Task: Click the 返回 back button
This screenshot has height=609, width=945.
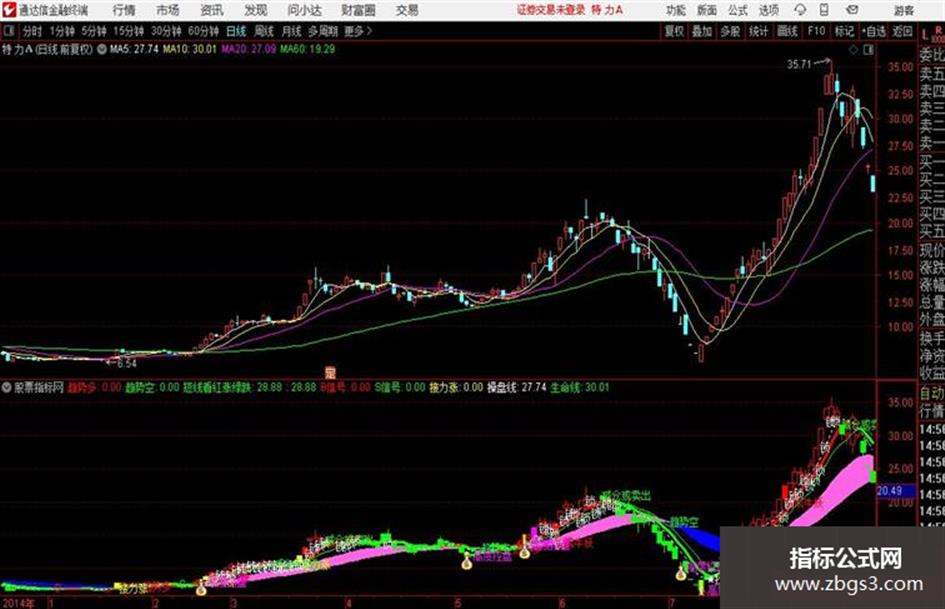Action: [902, 31]
